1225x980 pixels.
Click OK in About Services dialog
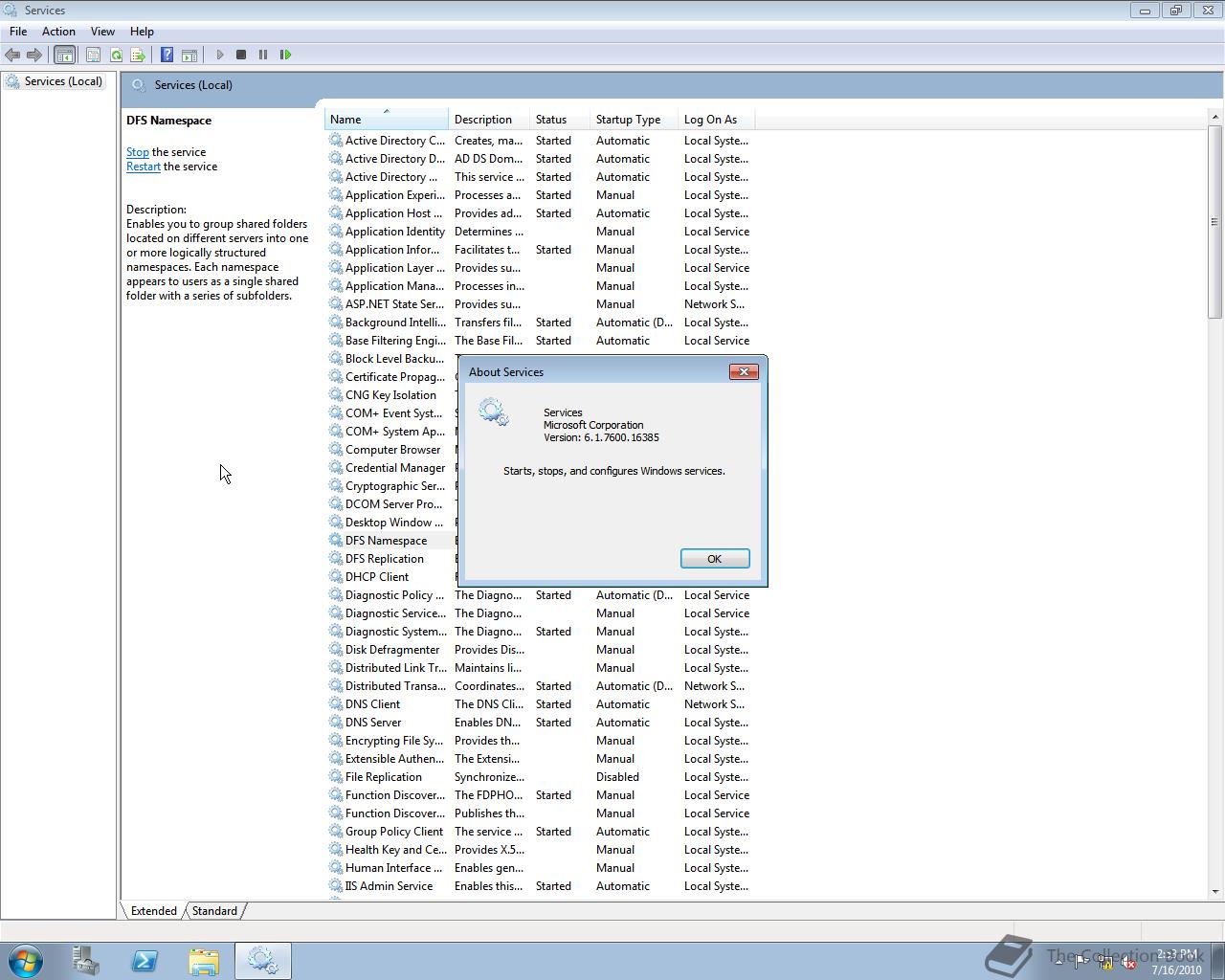coord(715,559)
